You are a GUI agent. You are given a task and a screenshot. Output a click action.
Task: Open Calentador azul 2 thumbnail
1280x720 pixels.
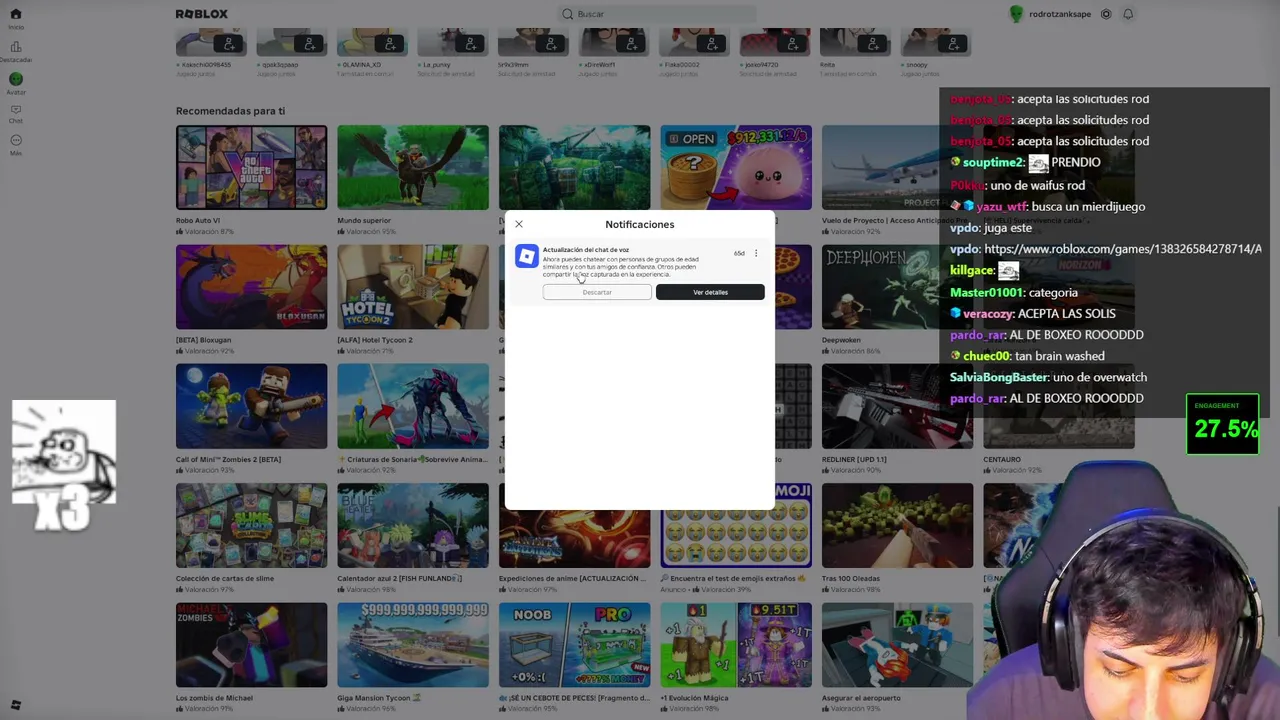coord(413,525)
